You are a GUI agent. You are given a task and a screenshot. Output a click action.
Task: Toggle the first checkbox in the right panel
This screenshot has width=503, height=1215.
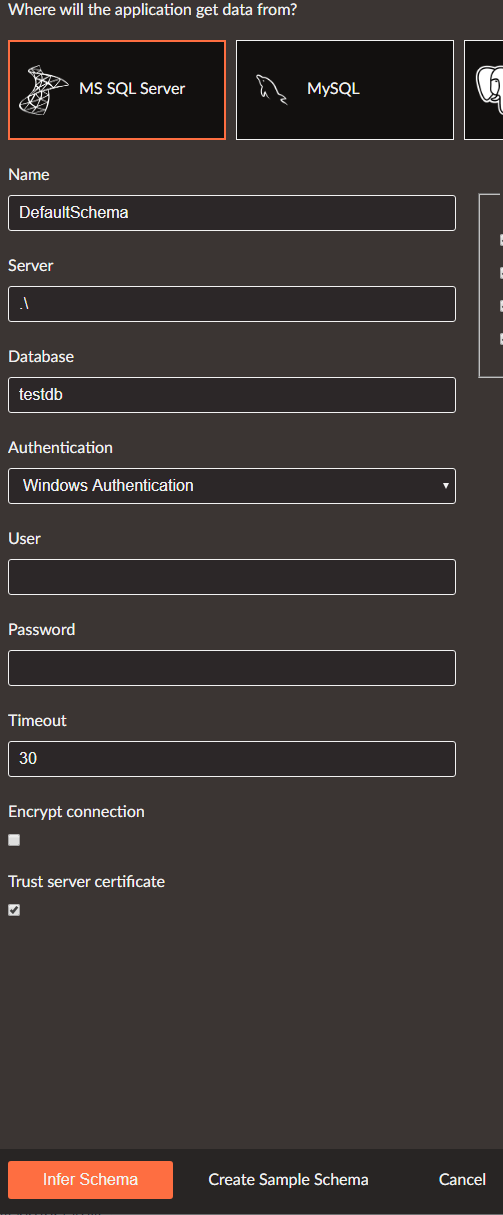coord(501,240)
